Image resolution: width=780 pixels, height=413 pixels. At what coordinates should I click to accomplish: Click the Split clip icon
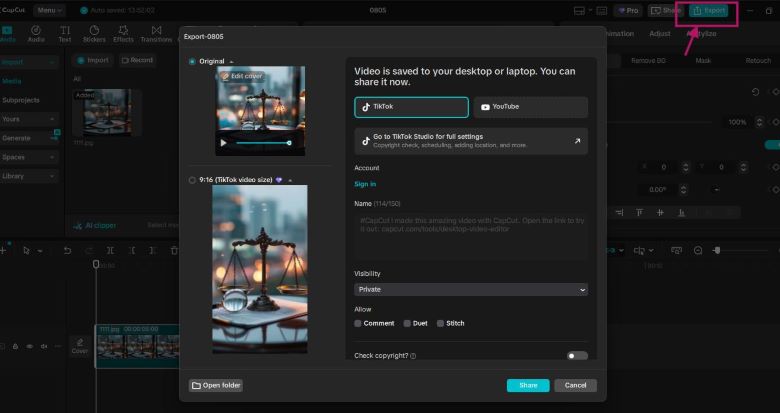coord(110,251)
